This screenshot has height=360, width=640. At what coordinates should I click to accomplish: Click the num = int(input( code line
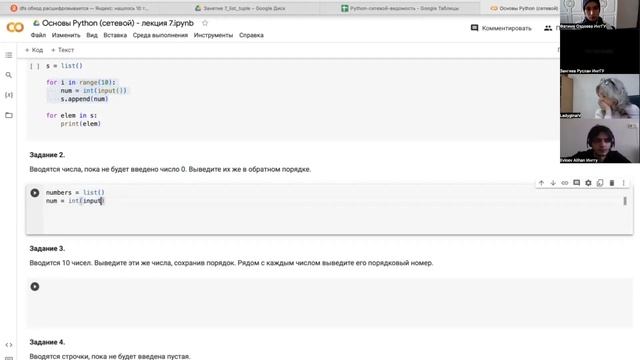click(x=75, y=201)
